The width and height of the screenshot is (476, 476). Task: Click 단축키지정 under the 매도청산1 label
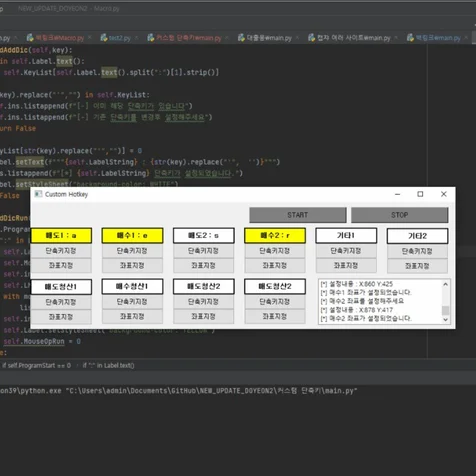pyautogui.click(x=61, y=302)
